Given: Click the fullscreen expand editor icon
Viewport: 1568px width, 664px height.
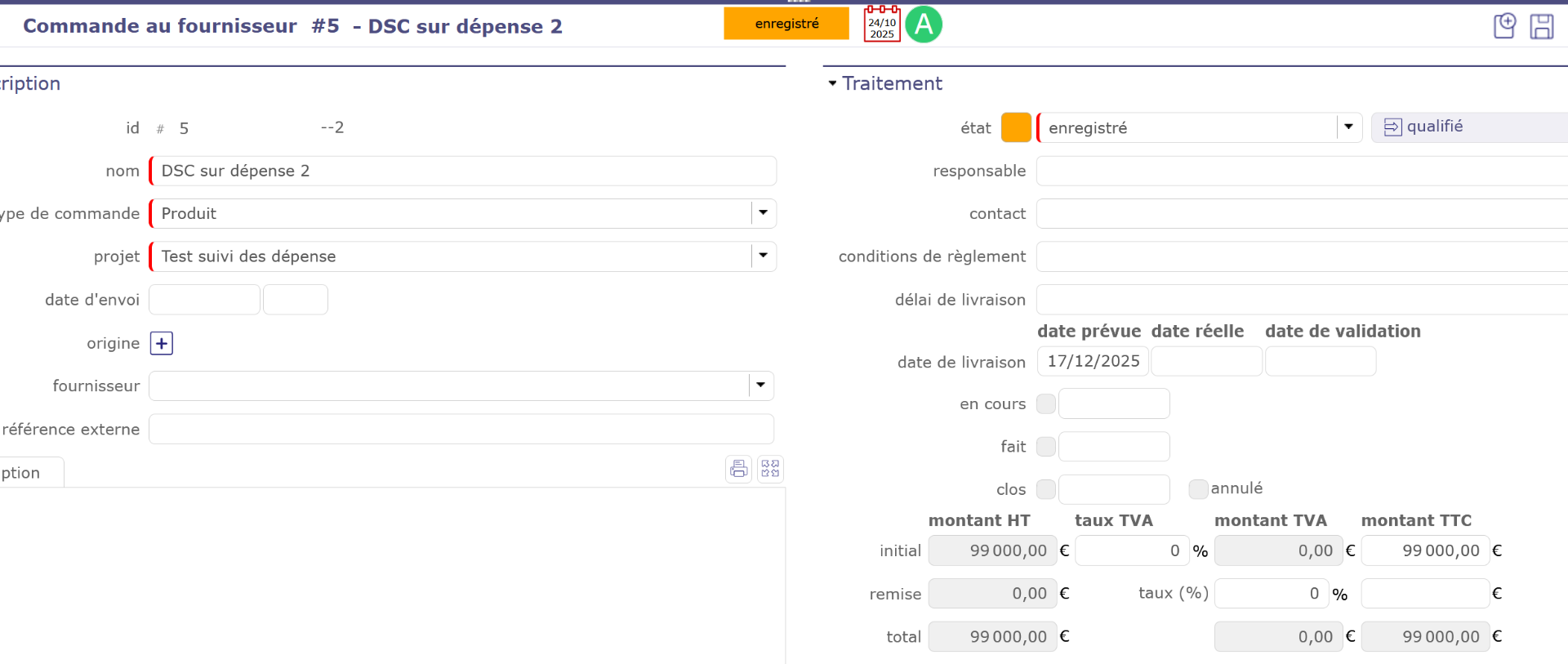Looking at the screenshot, I should click(770, 469).
